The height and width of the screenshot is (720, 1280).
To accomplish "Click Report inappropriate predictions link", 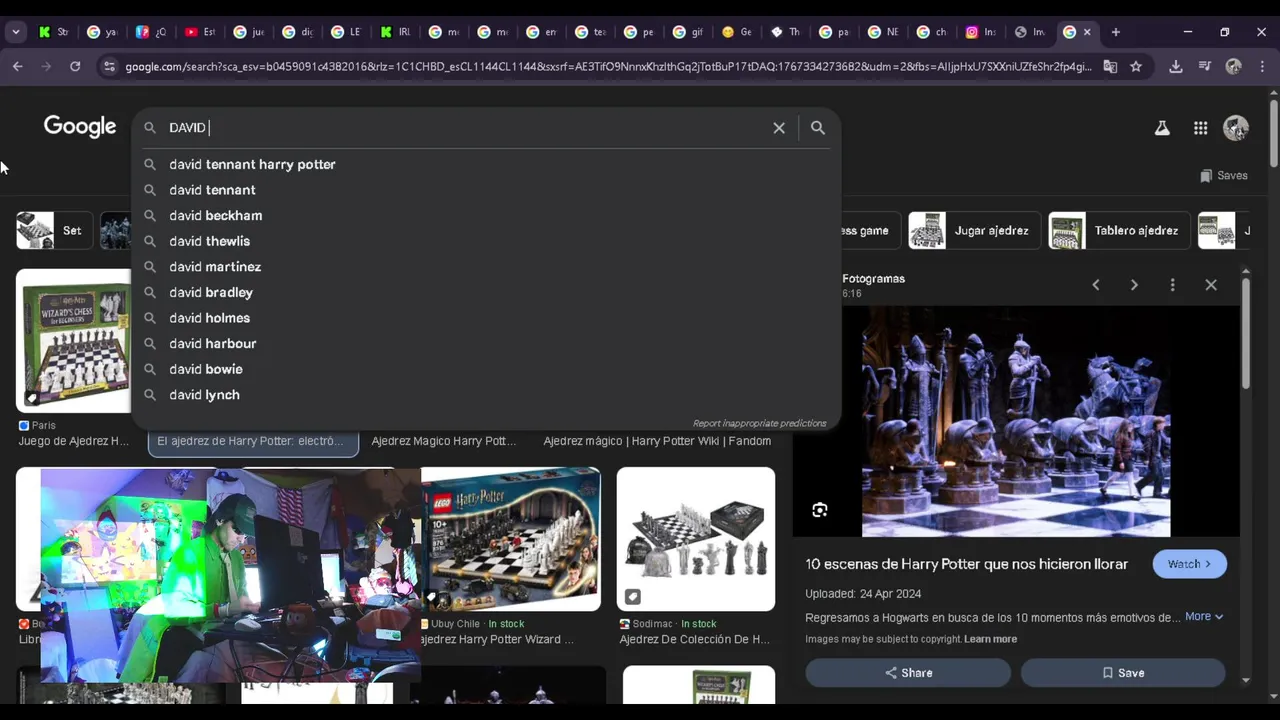I will [760, 423].
